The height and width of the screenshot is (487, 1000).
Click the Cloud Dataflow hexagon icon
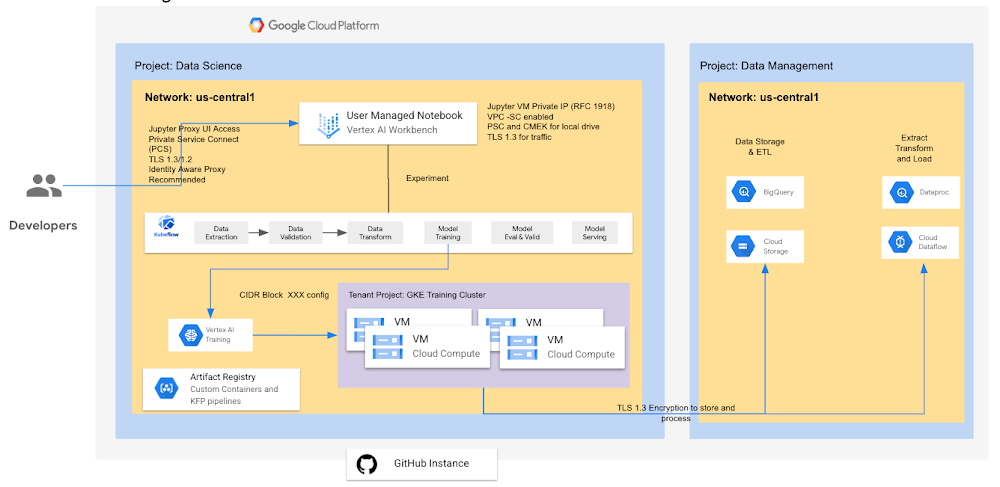(x=901, y=242)
